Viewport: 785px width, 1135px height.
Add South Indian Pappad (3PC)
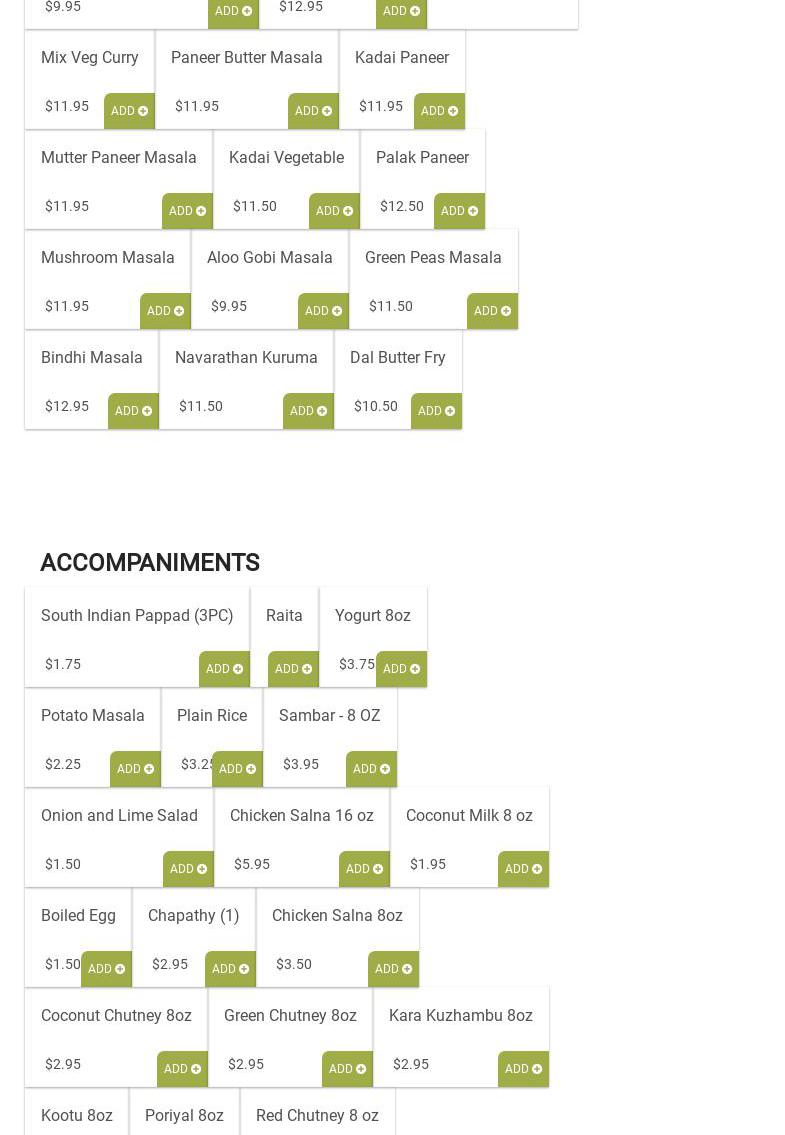coord(224,669)
